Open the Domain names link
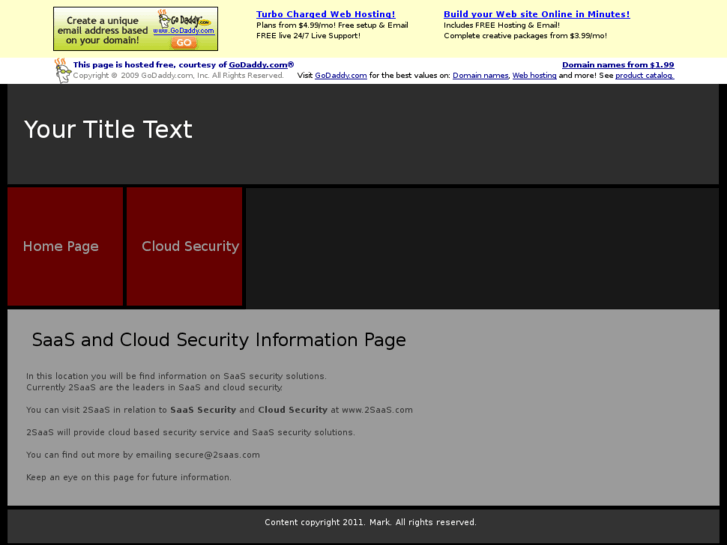Screen dimensions: 727x545 480,76
